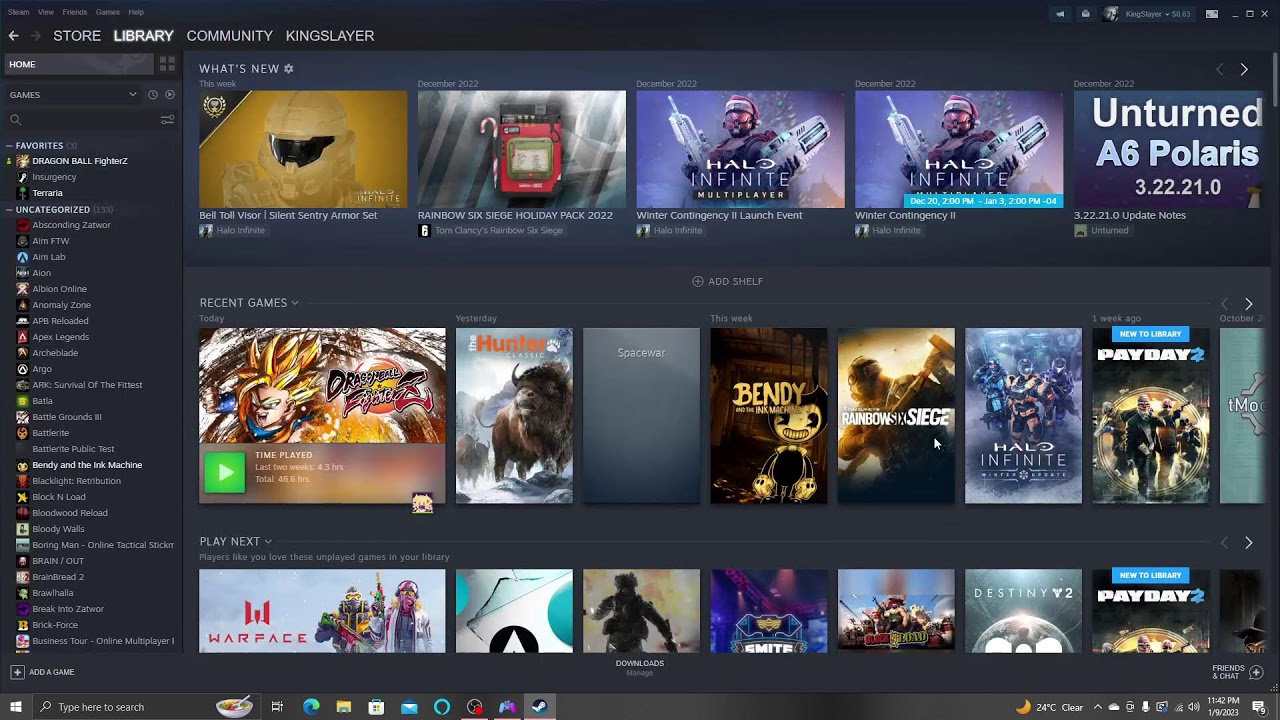Sort games by recent activity clock icon
1280x720 pixels.
[152, 95]
